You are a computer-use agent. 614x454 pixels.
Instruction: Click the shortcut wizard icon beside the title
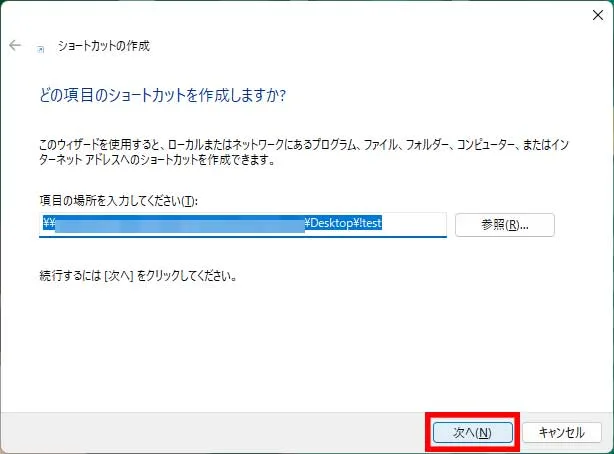(40, 47)
